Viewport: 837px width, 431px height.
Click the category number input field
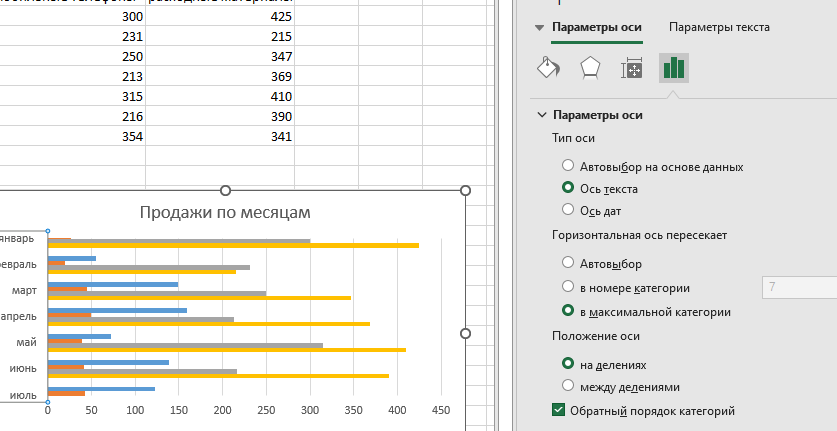click(798, 288)
